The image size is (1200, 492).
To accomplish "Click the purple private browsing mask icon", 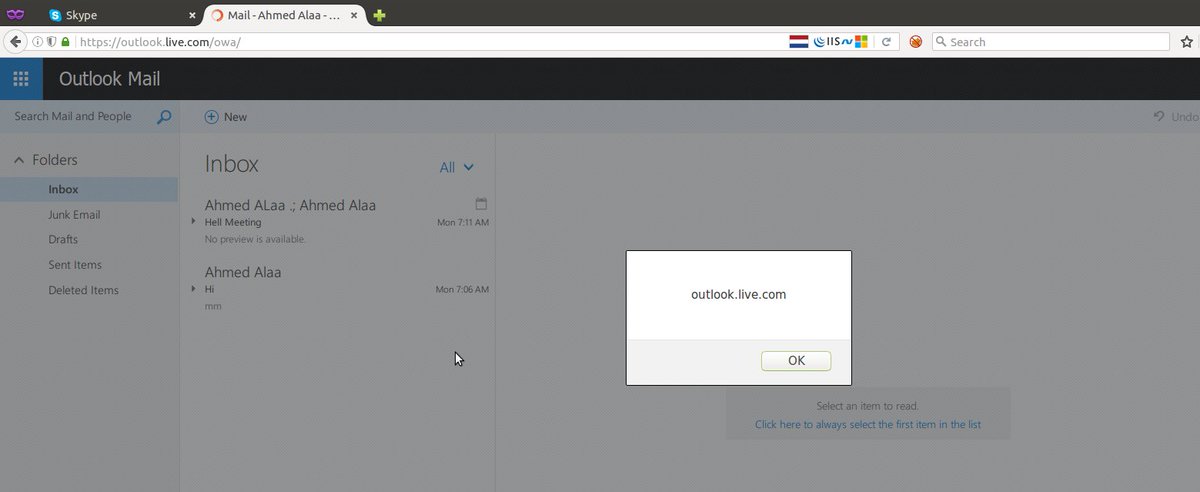I will [15, 15].
